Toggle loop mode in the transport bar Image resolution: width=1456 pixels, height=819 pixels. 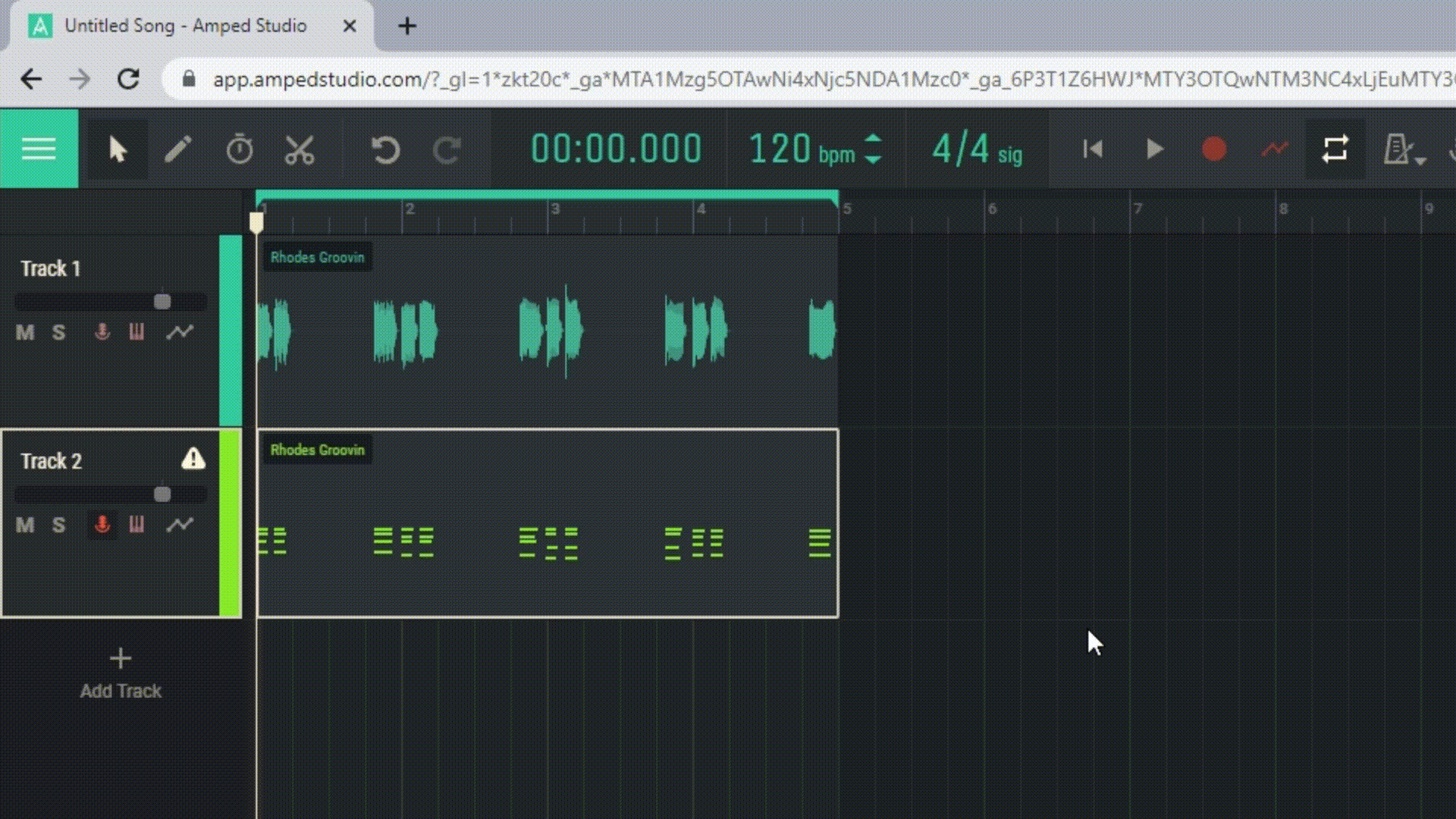(1335, 149)
